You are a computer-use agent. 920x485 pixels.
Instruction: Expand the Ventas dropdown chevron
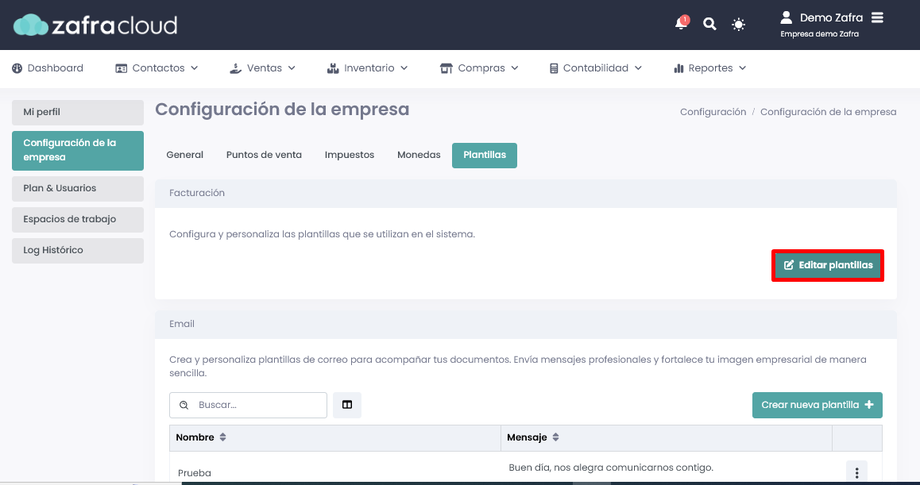click(292, 68)
